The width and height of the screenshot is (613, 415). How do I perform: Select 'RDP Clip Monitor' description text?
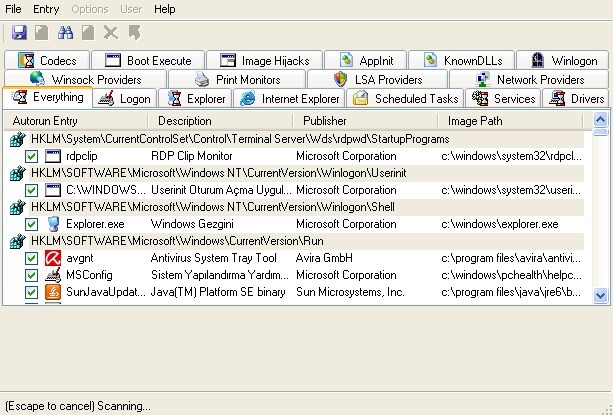coord(192,156)
